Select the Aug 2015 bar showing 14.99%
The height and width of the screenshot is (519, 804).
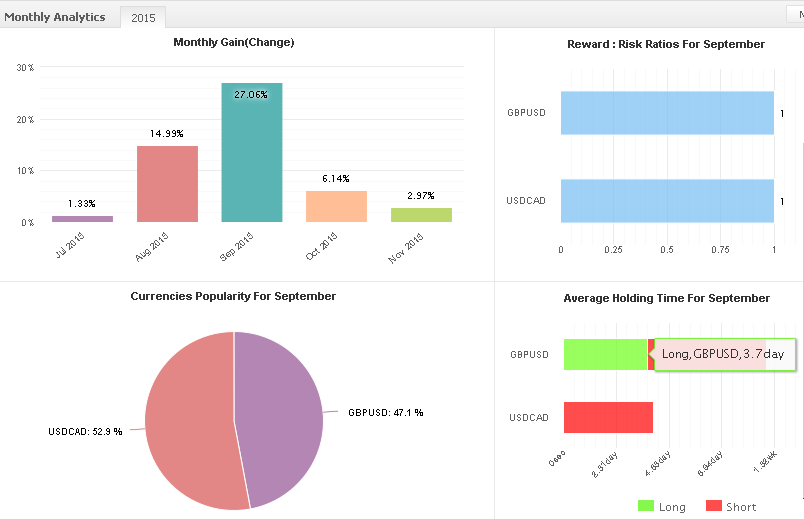tap(167, 184)
